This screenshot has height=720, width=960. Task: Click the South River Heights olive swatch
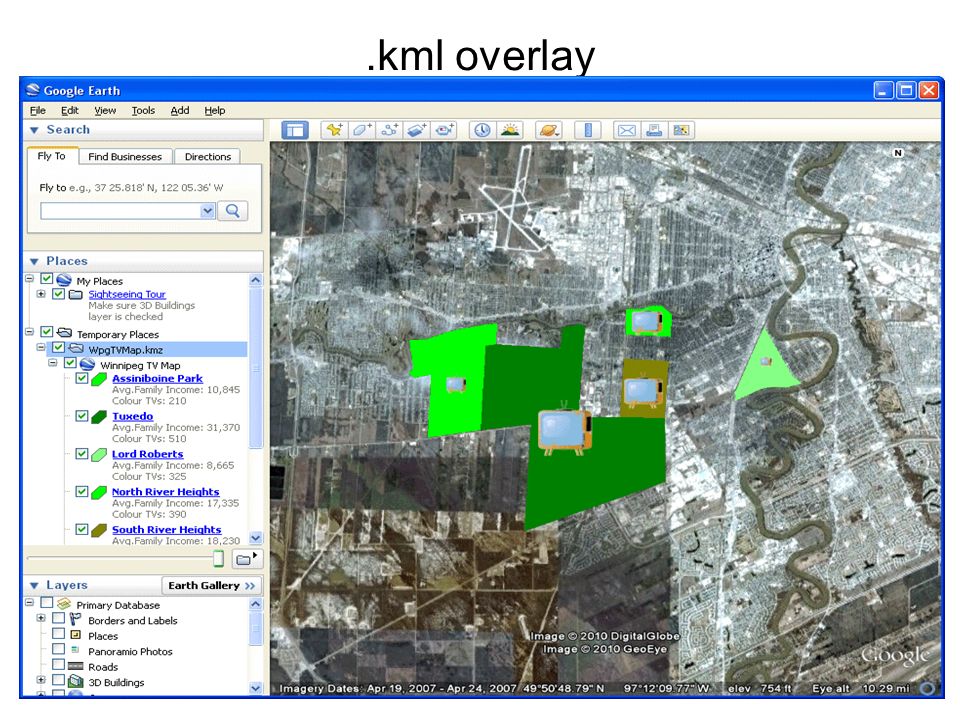click(99, 530)
